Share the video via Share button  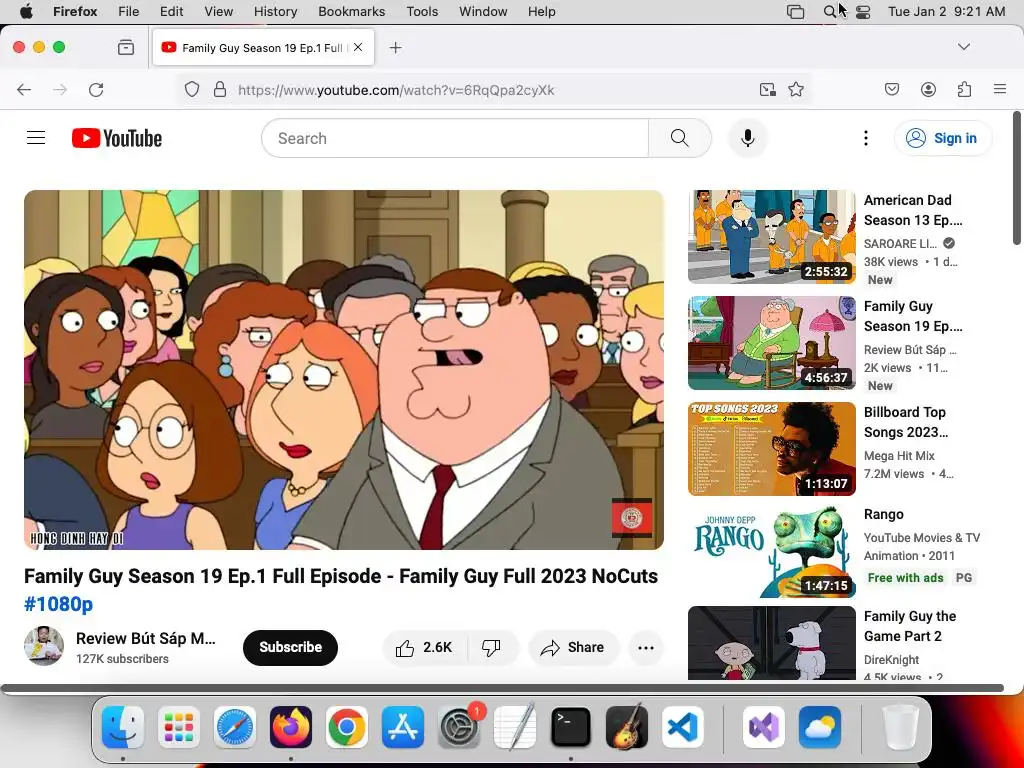tap(572, 647)
